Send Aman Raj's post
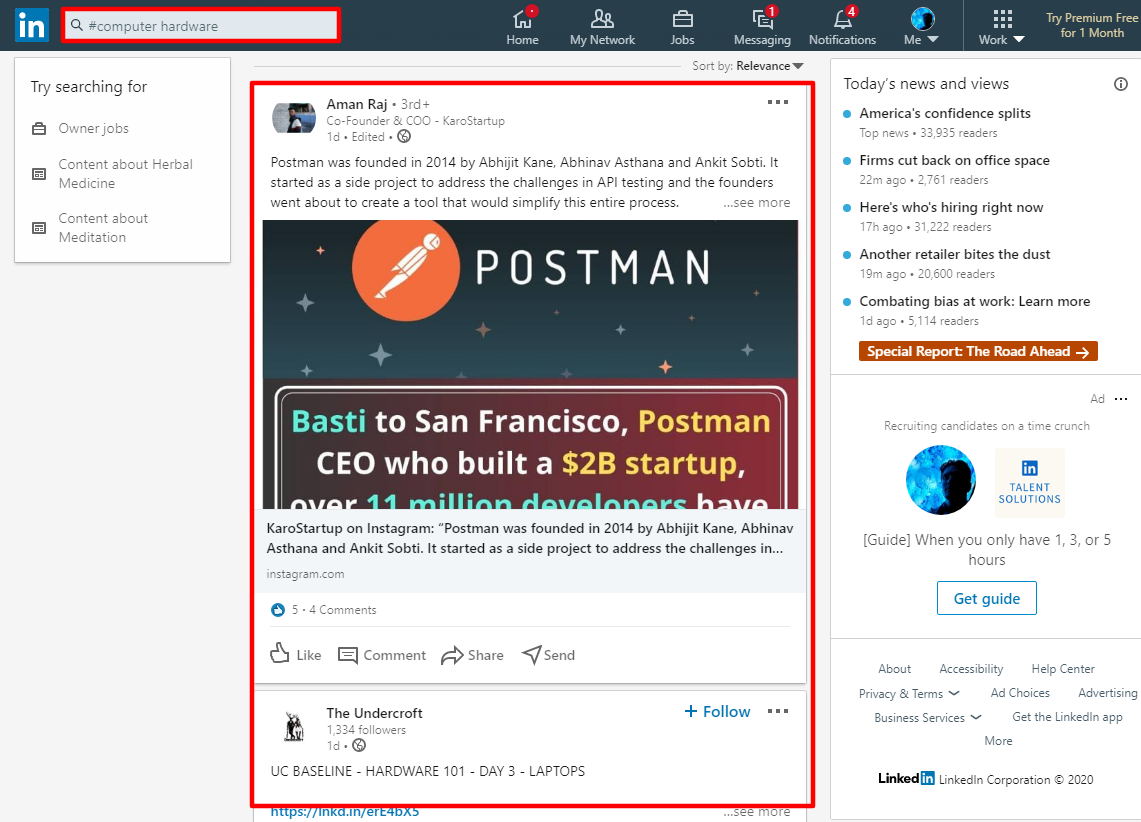Screen dimensions: 1141x822 tap(549, 655)
